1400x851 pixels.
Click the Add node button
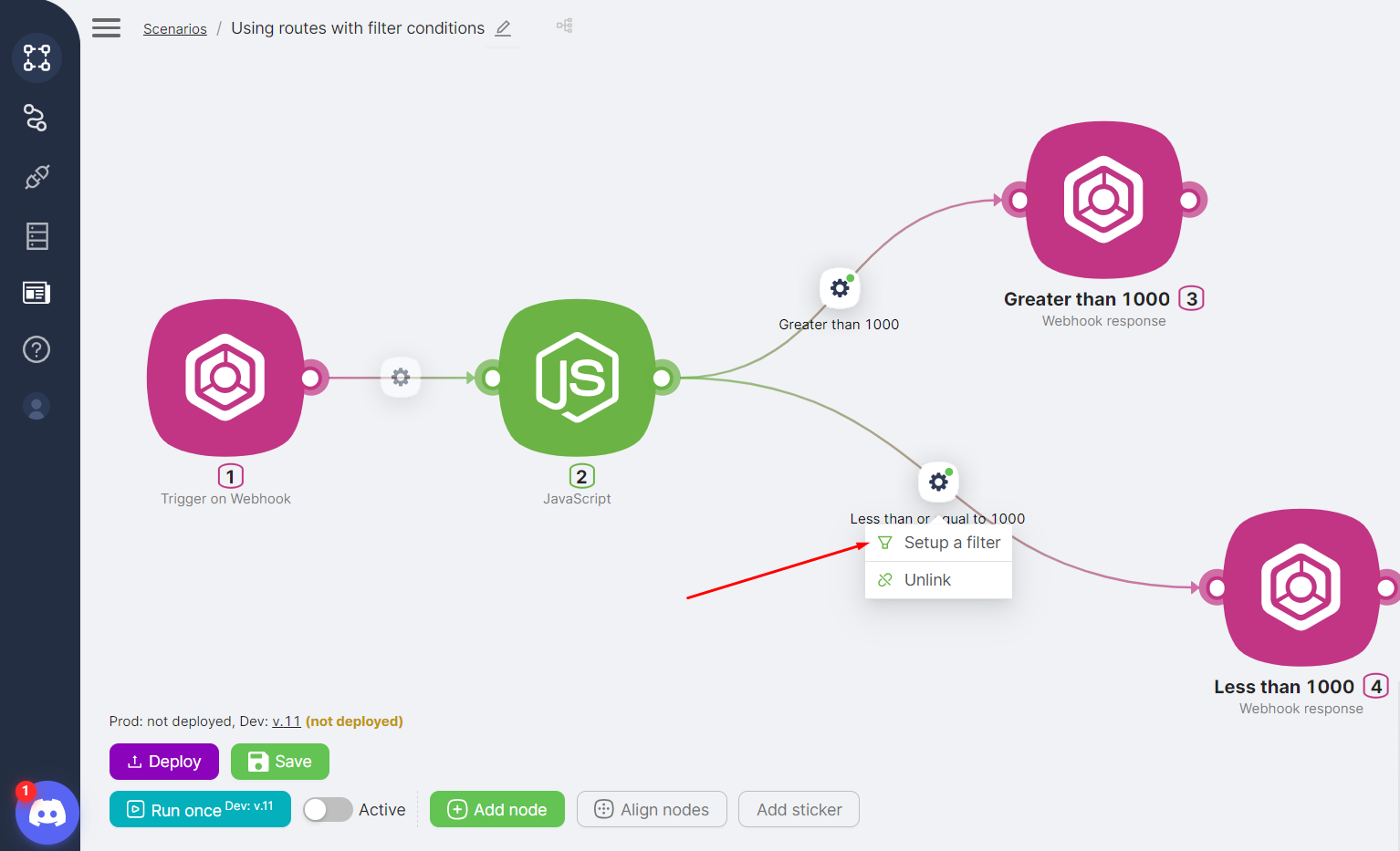[x=497, y=810]
